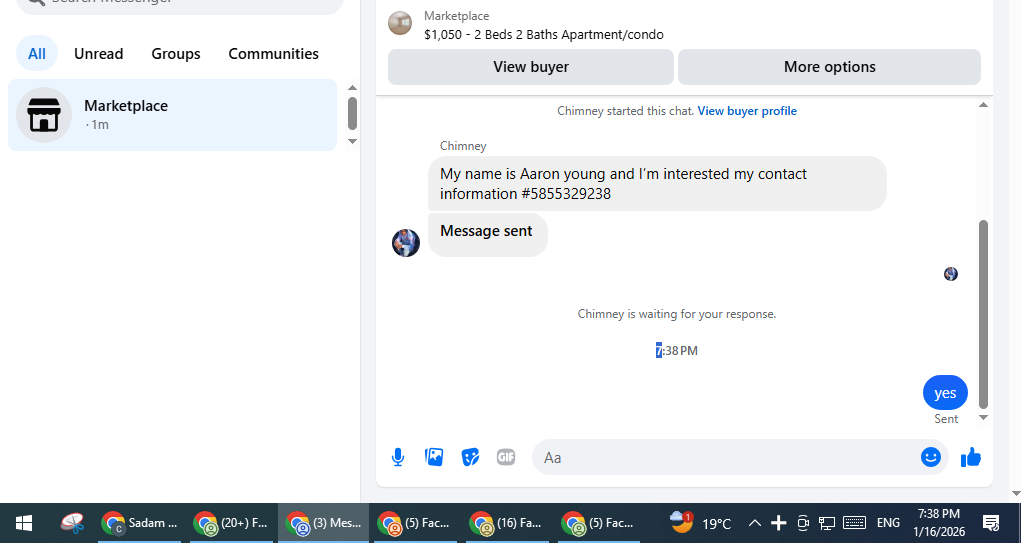Select the Groups filter tab
Image resolution: width=1021 pixels, height=543 pixels.
pyautogui.click(x=176, y=53)
